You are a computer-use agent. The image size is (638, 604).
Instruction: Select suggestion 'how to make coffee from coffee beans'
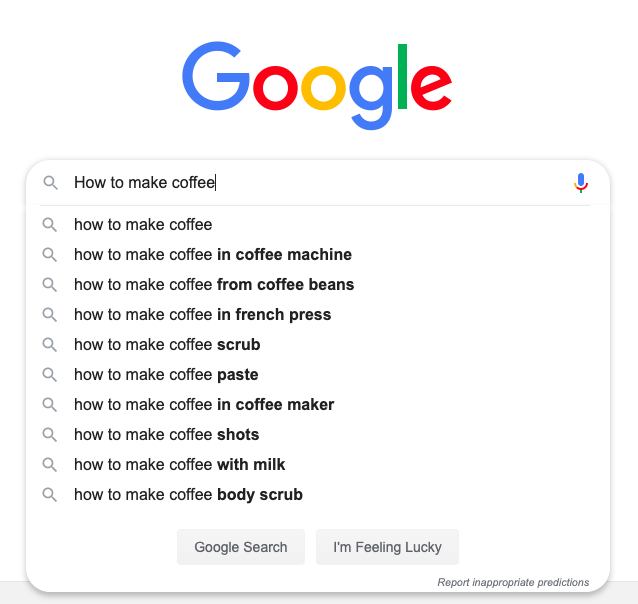pyautogui.click(x=214, y=285)
